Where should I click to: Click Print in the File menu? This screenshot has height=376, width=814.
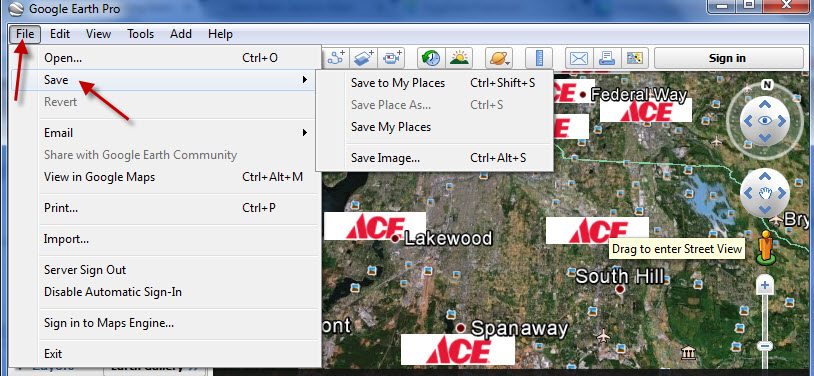(61, 208)
